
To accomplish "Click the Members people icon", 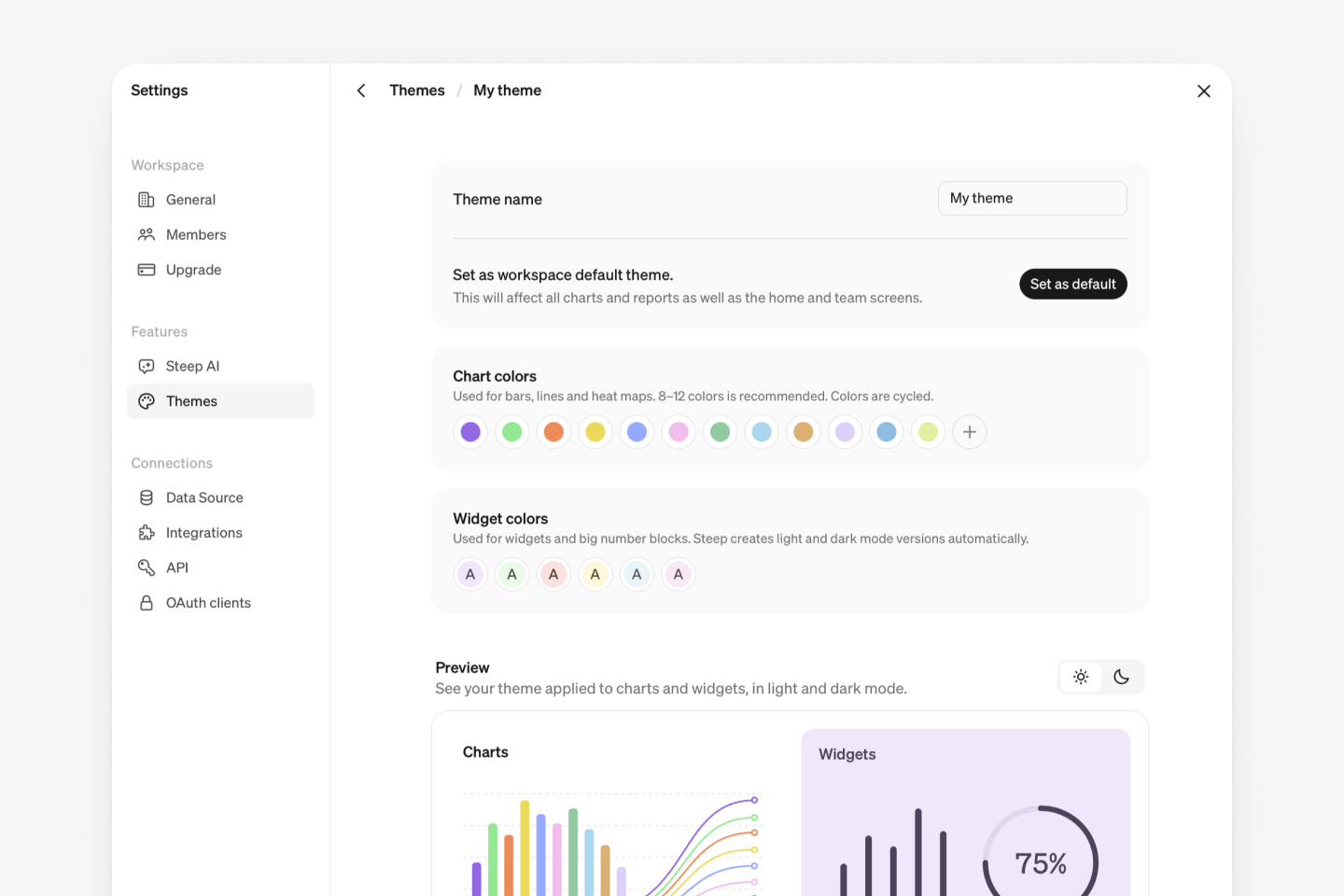I will tap(147, 234).
